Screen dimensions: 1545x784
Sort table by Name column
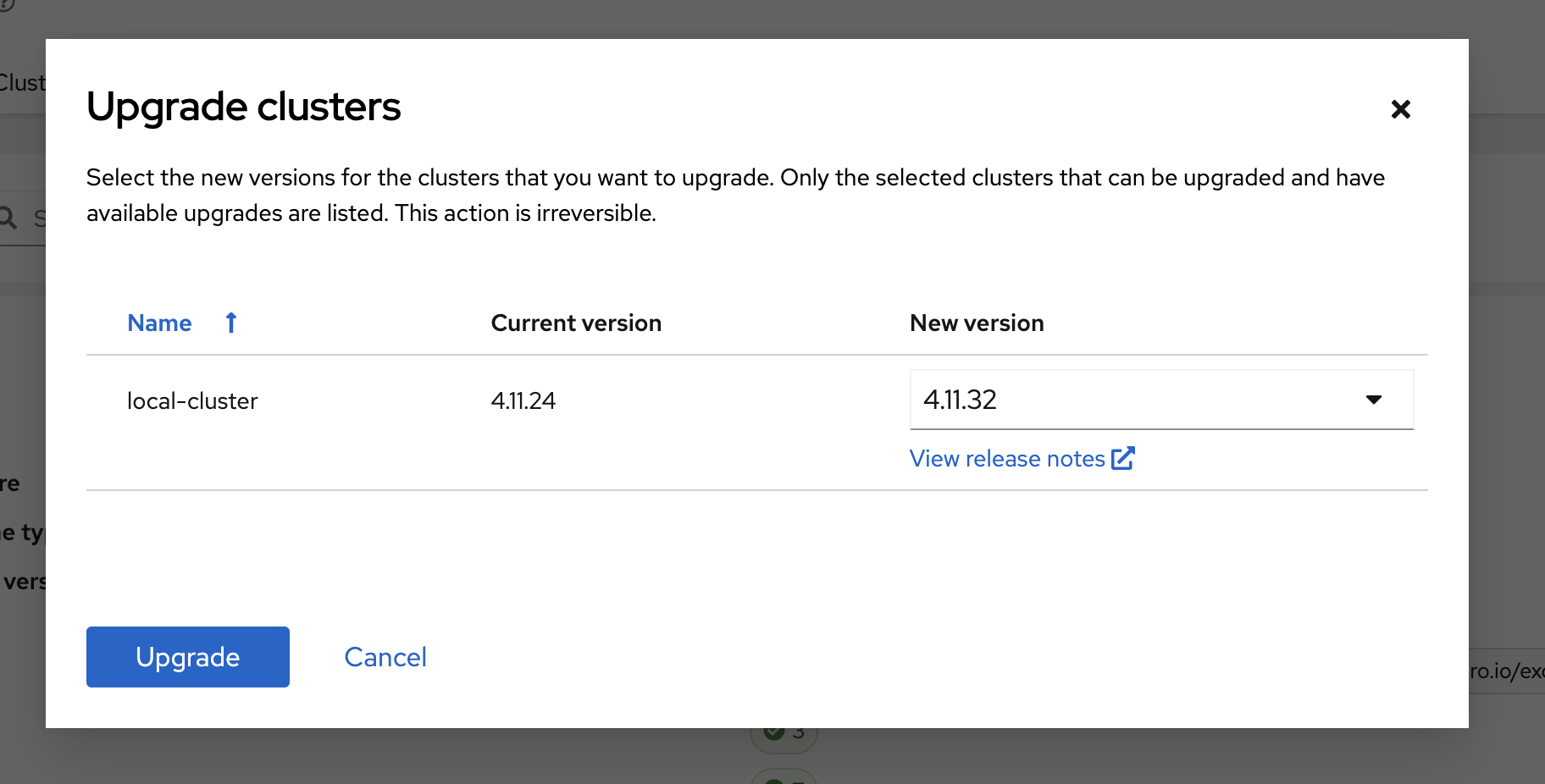pos(160,323)
